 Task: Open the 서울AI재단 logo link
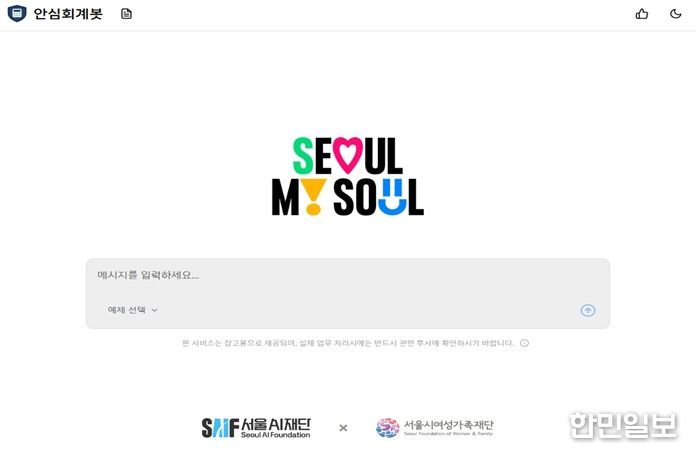tap(256, 428)
